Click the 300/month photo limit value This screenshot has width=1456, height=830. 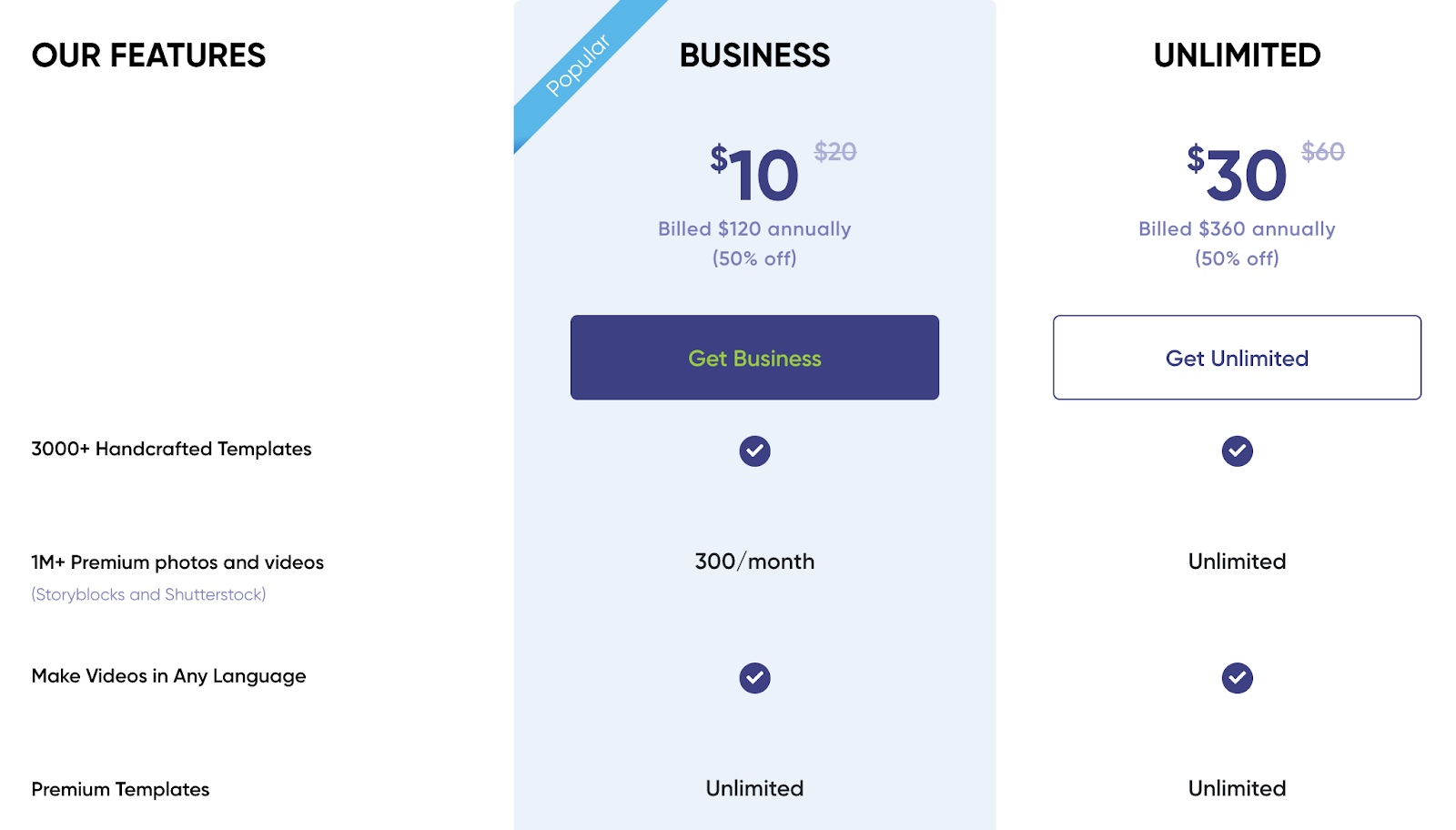(x=754, y=562)
